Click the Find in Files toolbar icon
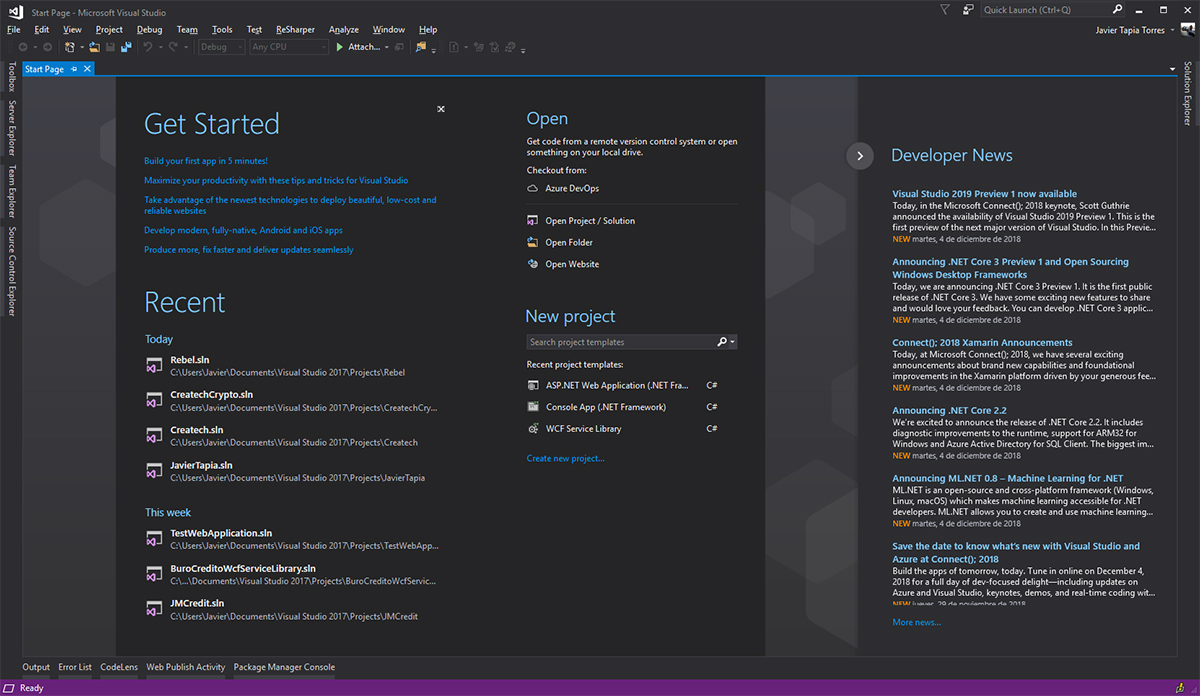Viewport: 1200px width, 696px height. pyautogui.click(x=422, y=47)
